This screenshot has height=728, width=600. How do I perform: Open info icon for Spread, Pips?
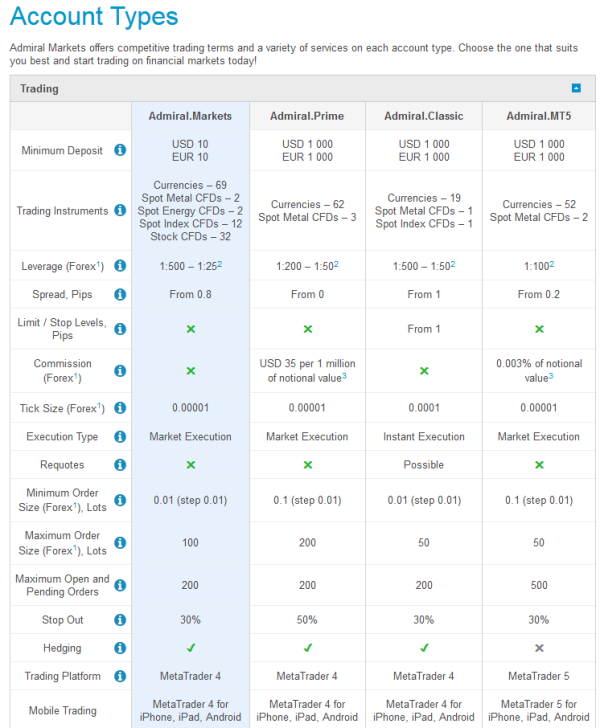120,294
